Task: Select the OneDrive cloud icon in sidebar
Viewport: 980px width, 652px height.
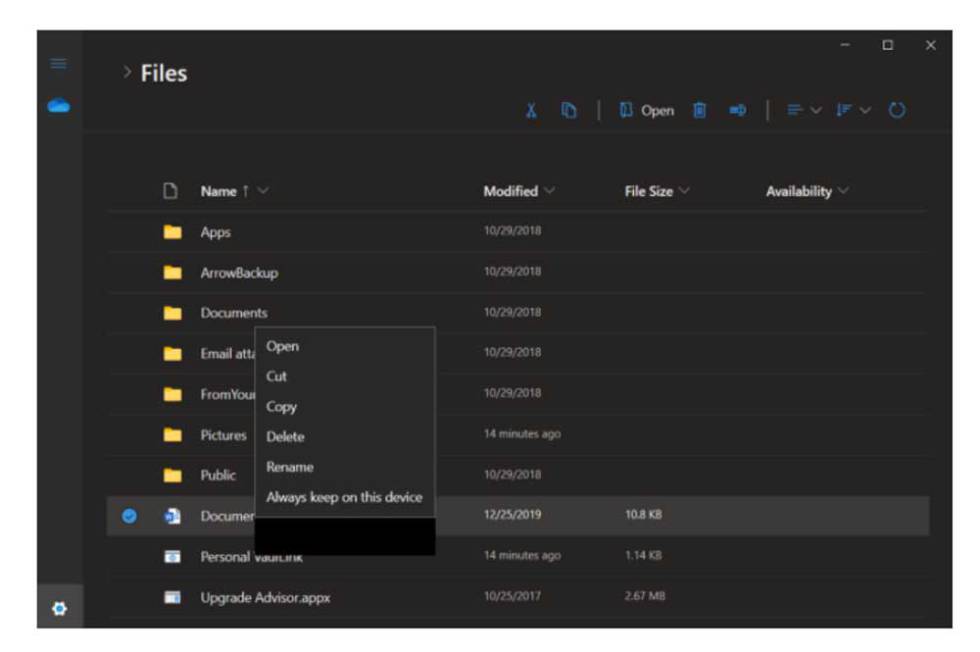Action: (59, 106)
